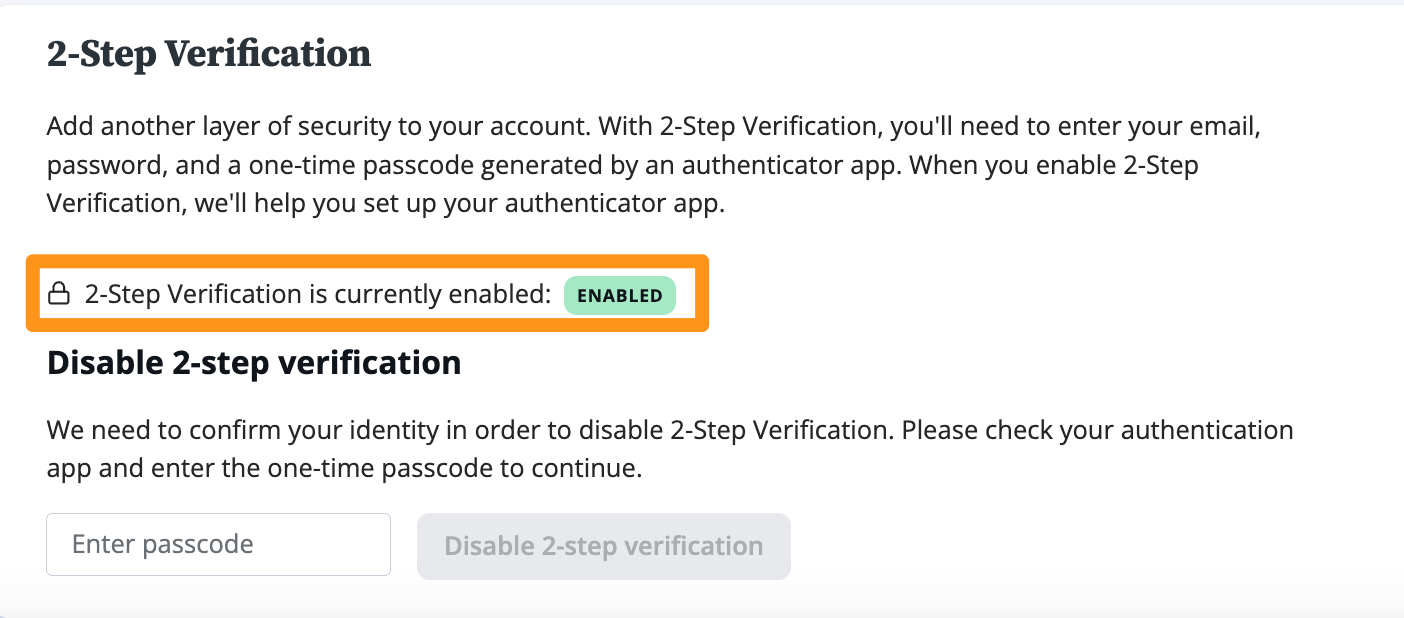1404x618 pixels.
Task: Click the green ENABLED status badge
Action: pos(620,295)
